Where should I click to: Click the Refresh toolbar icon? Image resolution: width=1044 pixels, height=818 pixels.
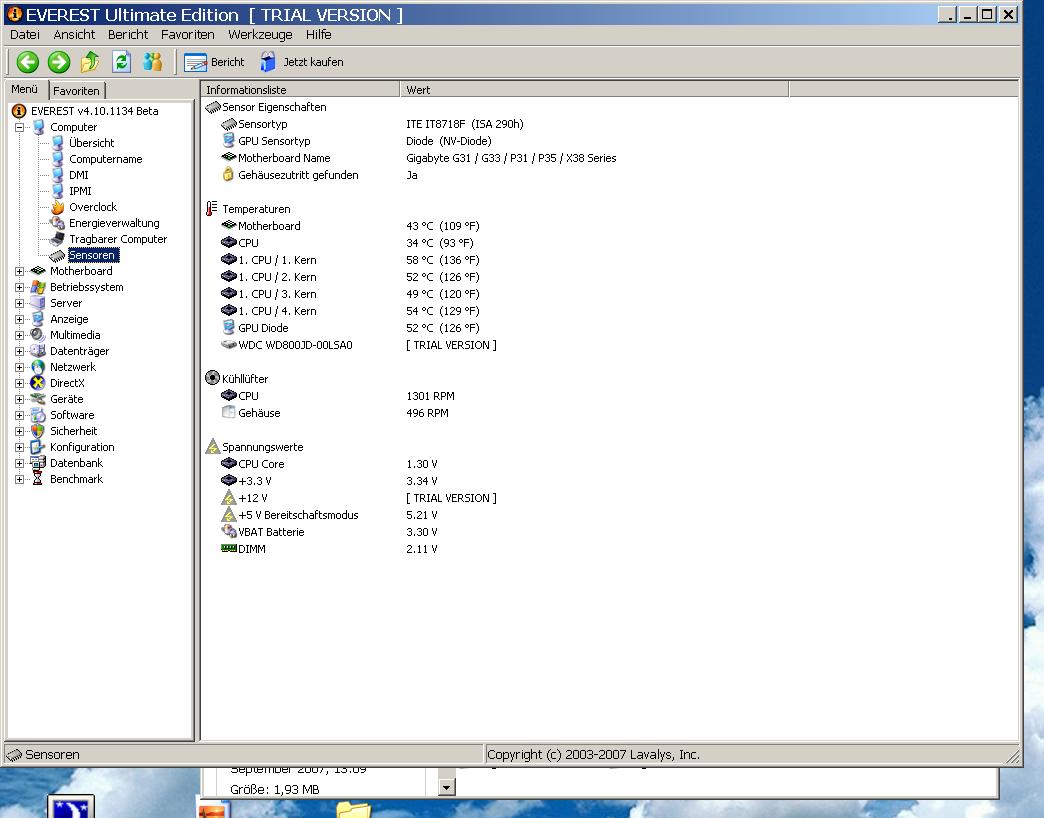[x=121, y=62]
